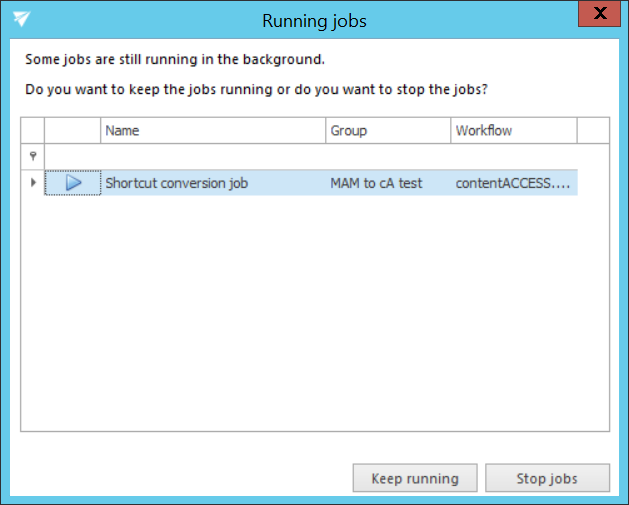Click the Name filter field in filter row
The image size is (629, 505).
(x=213, y=156)
